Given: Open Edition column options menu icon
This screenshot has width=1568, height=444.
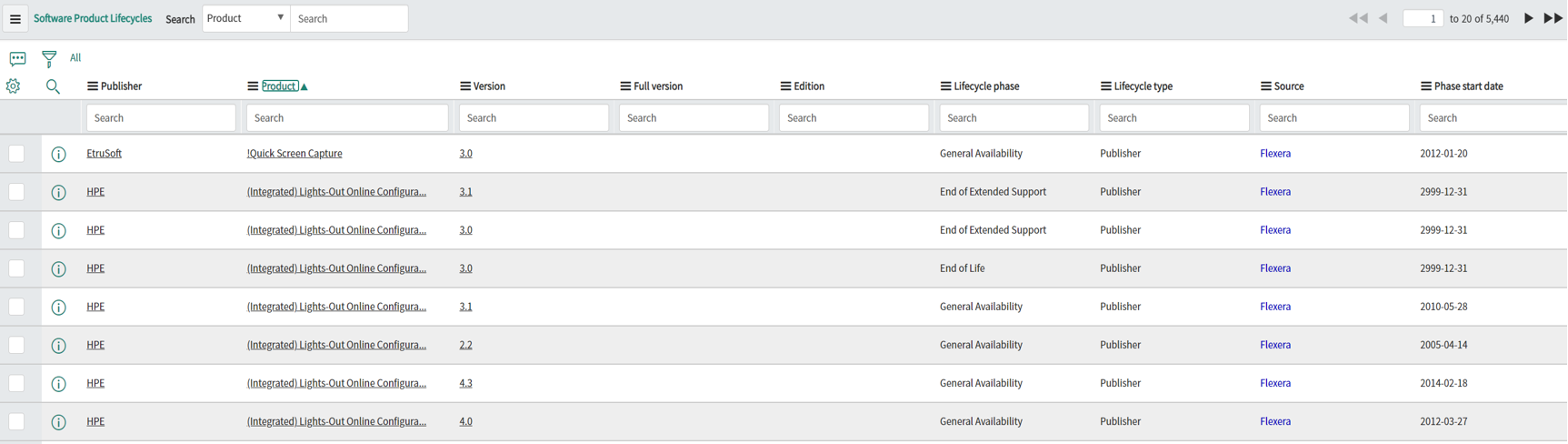Looking at the screenshot, I should (784, 86).
